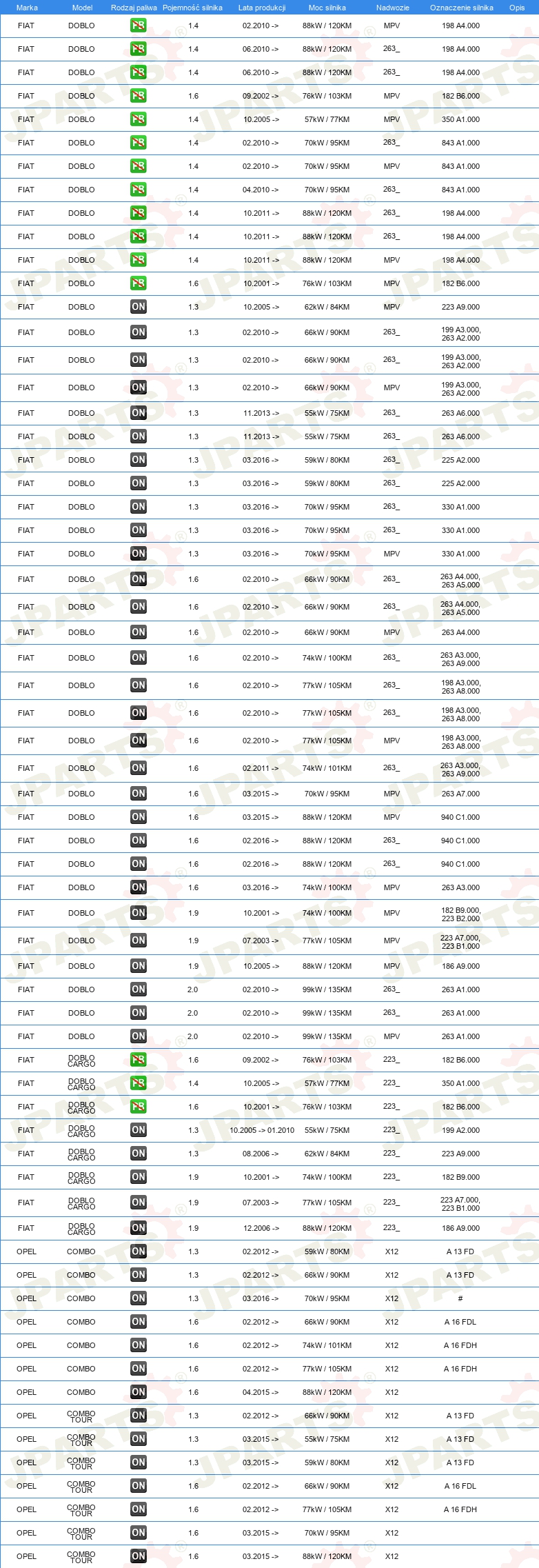
Task: Select the '1.9' capacity cell in Doblo 10.2005 row
Action: point(193,966)
